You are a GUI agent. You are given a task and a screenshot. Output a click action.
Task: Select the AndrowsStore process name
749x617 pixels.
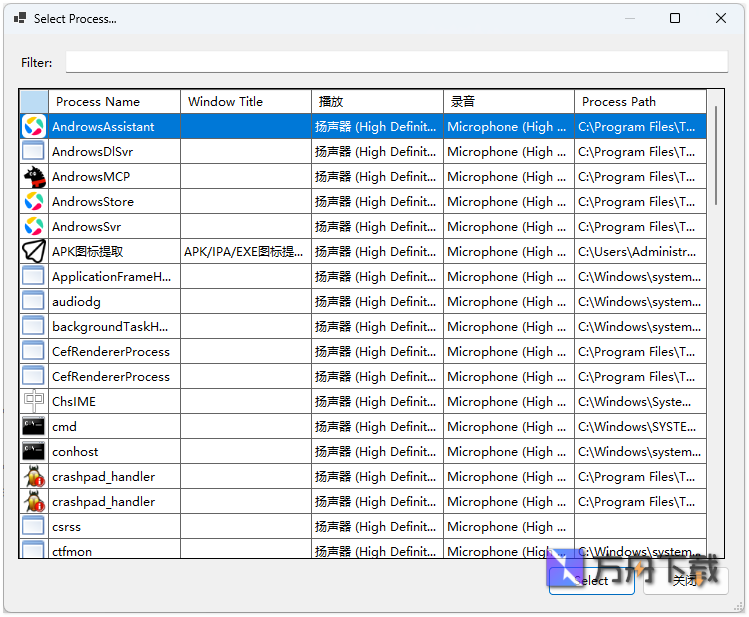click(x=93, y=202)
